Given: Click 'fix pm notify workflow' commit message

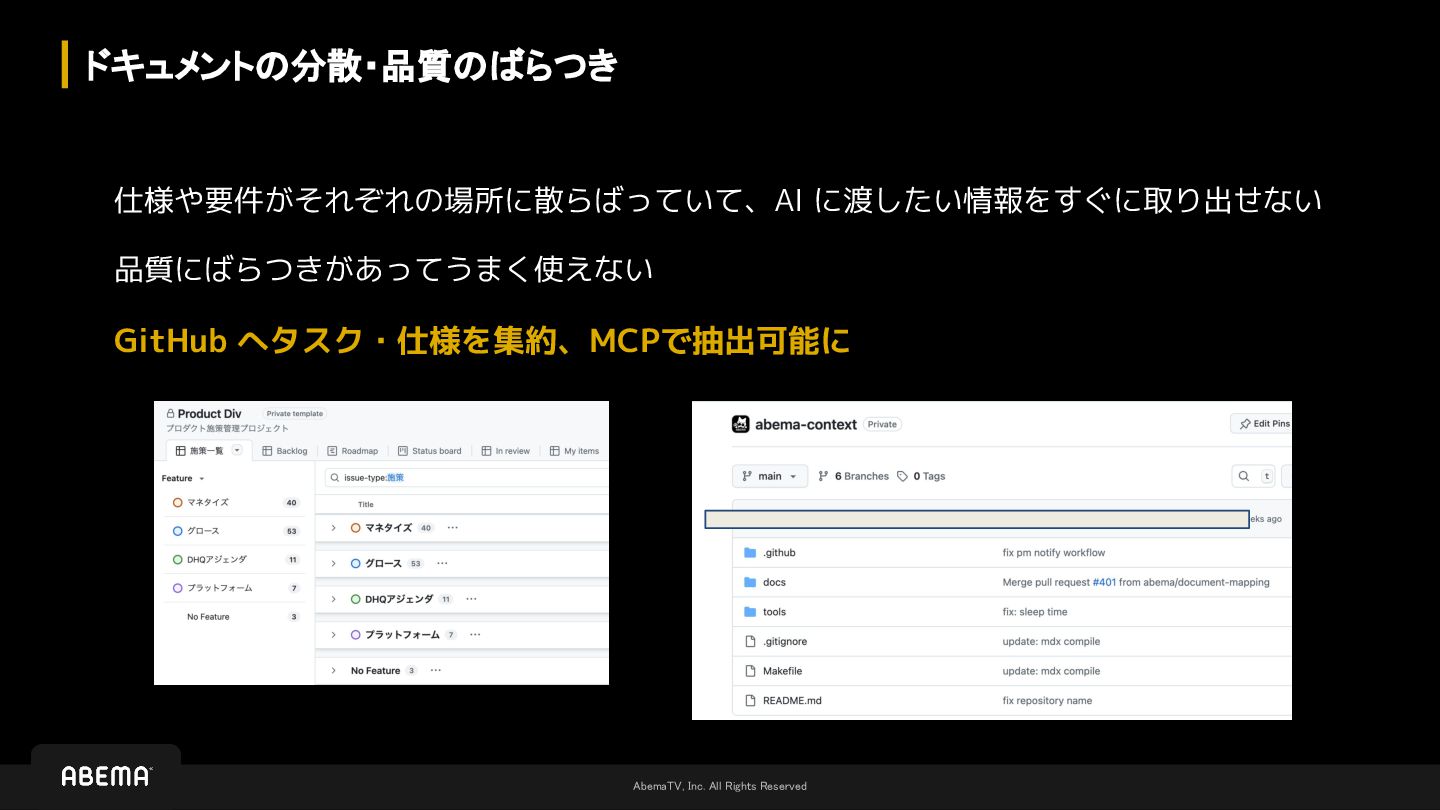Looking at the screenshot, I should [1054, 553].
